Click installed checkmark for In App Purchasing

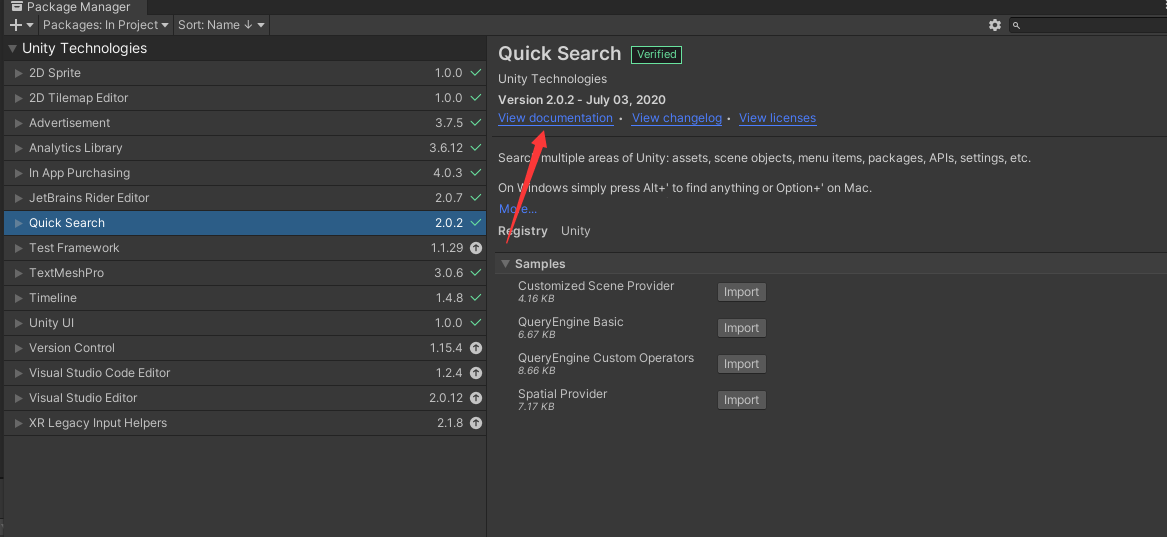click(x=476, y=173)
